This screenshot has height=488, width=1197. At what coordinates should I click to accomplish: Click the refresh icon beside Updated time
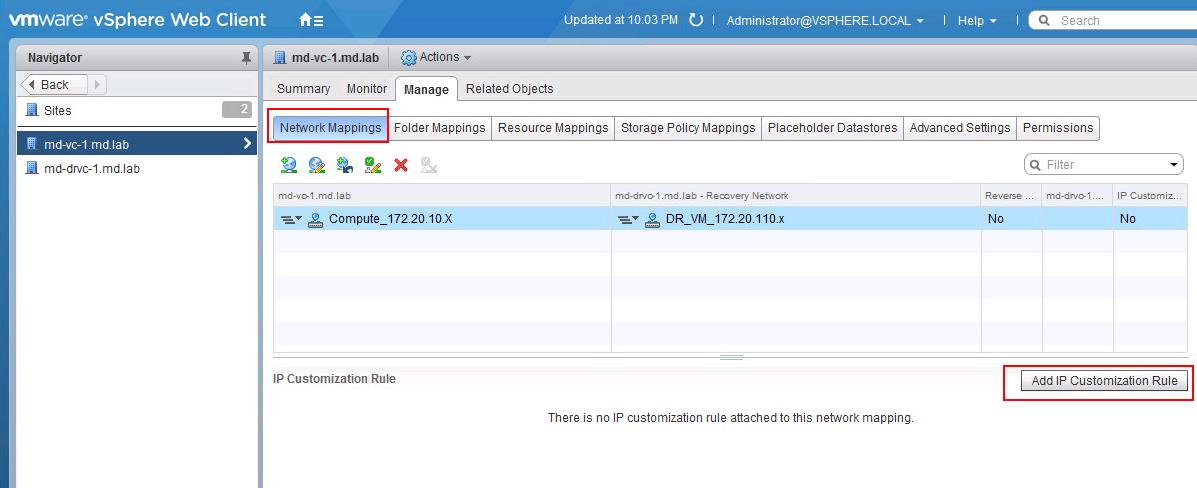[x=695, y=21]
